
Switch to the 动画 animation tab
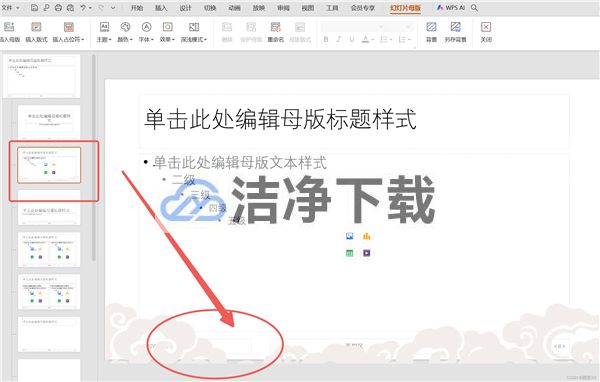(235, 8)
